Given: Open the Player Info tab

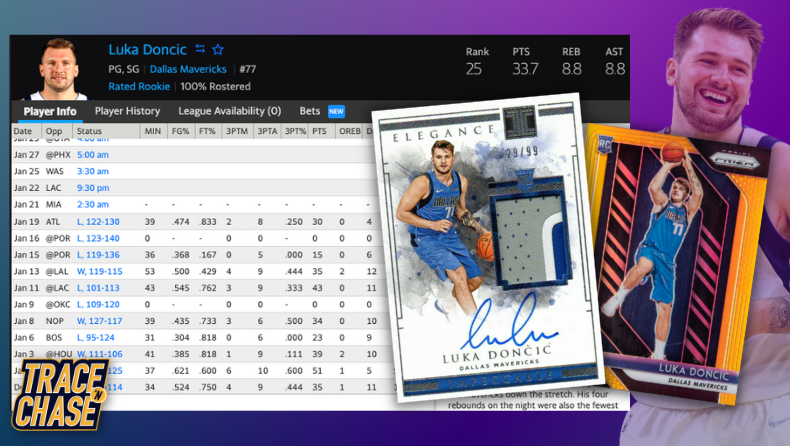Looking at the screenshot, I should click(50, 111).
